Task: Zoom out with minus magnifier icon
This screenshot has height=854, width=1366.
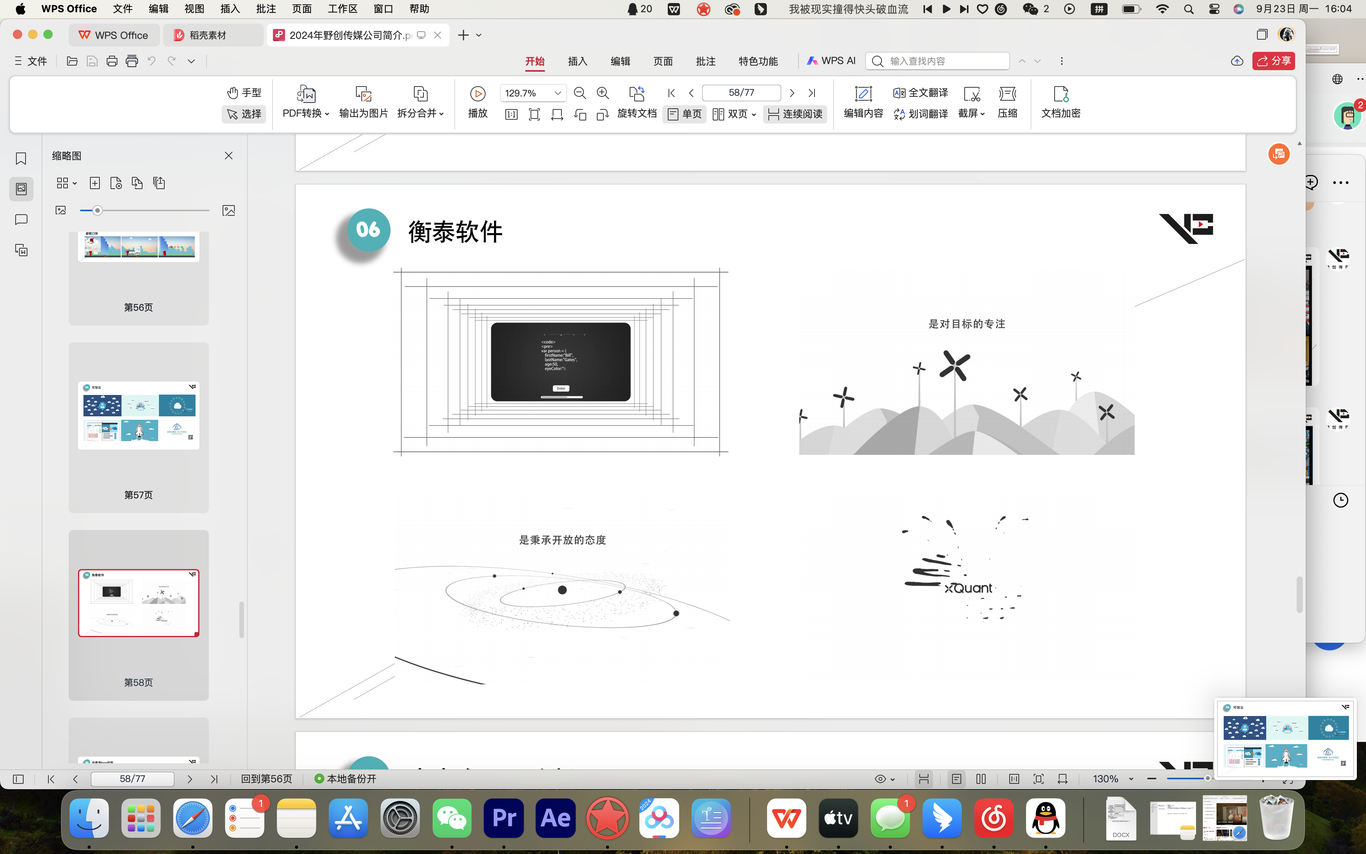Action: pyautogui.click(x=581, y=93)
